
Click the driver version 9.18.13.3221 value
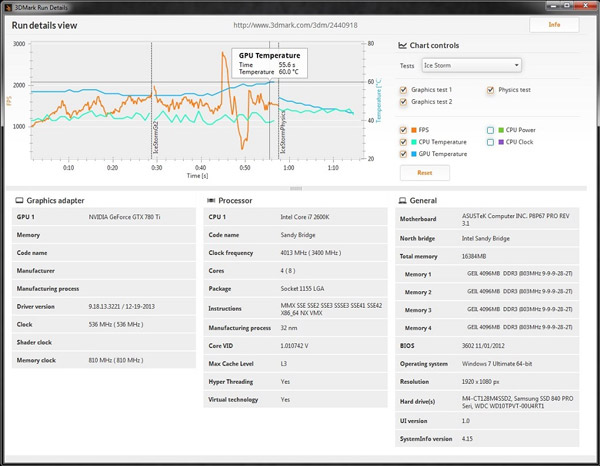tap(122, 306)
